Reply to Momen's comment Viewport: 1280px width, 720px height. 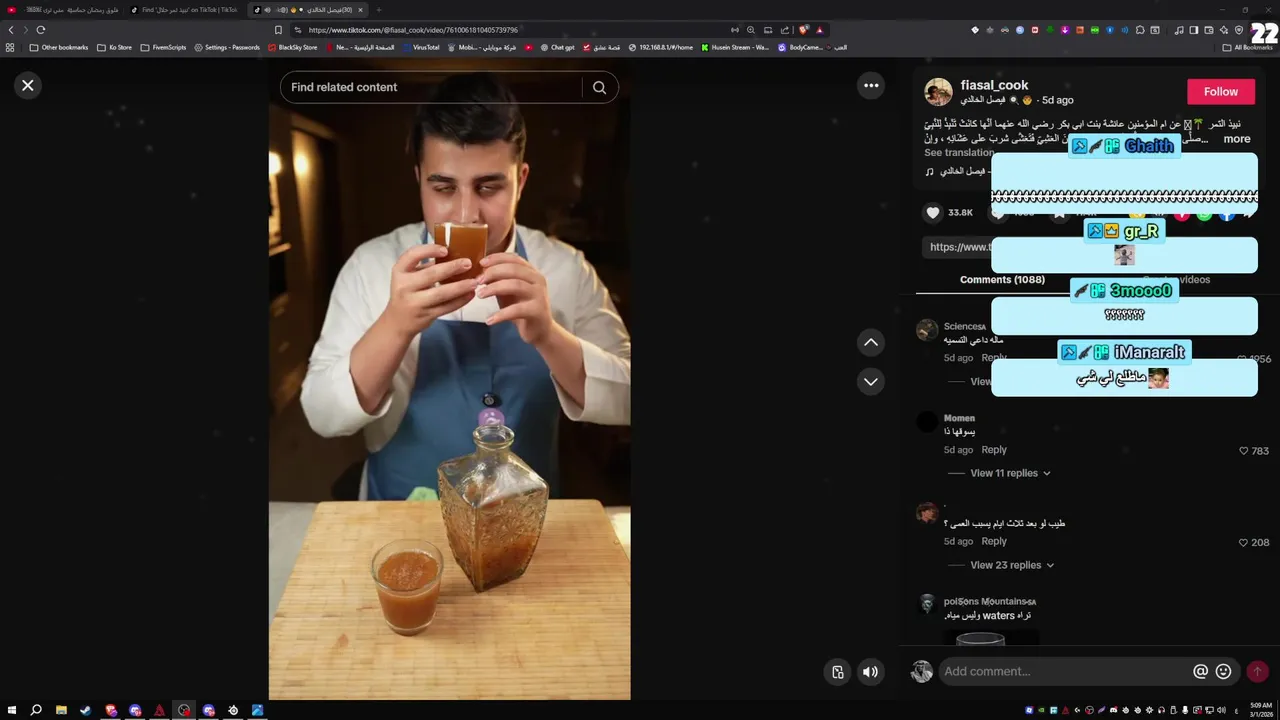(994, 450)
